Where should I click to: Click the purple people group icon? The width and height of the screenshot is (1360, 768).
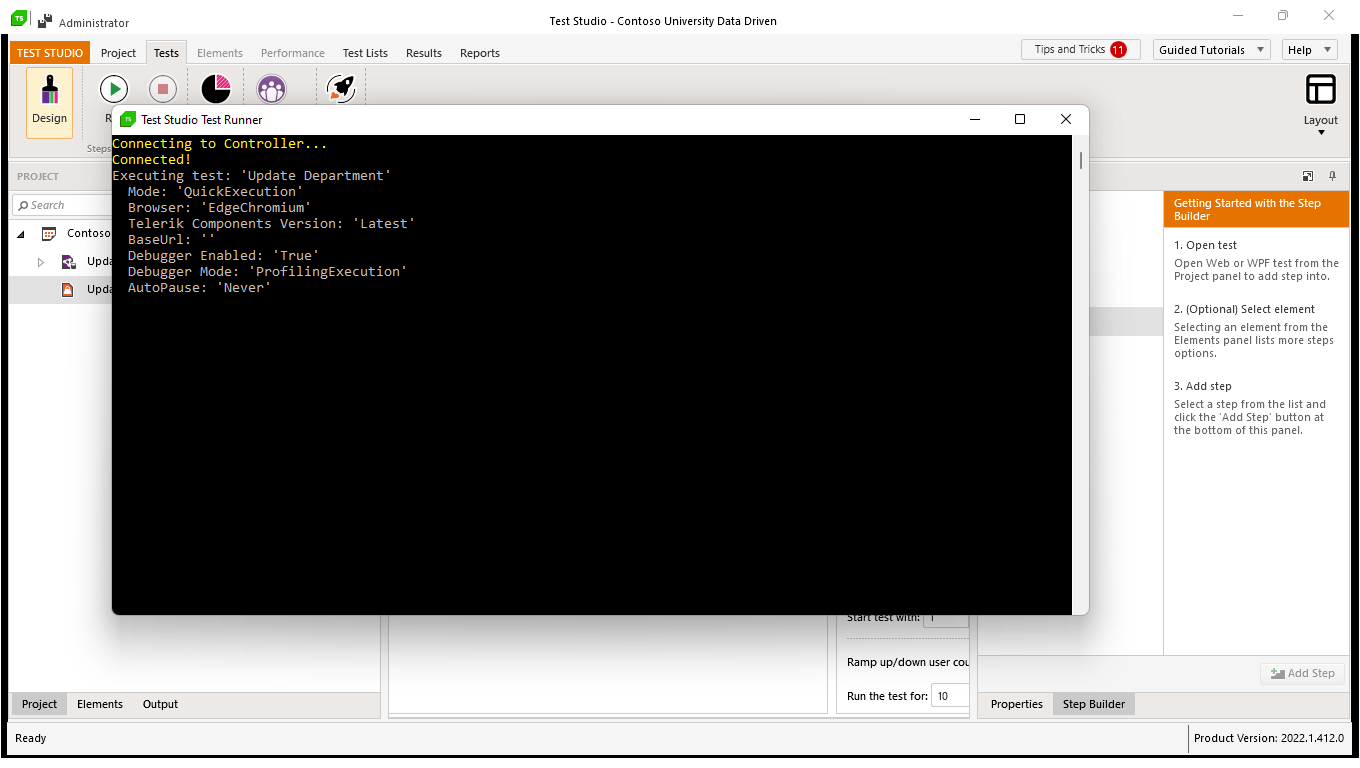point(271,89)
